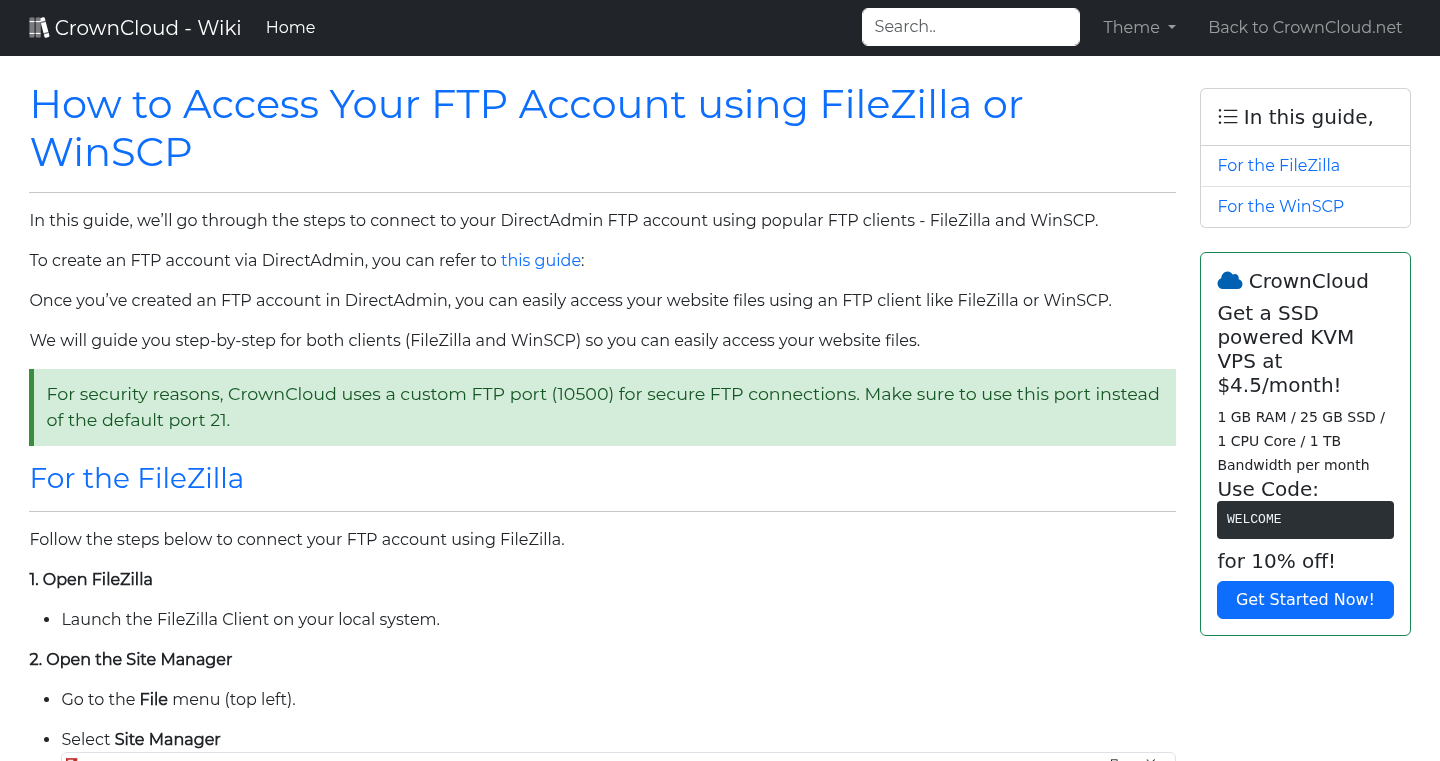Click the 'How to Access Your FTP Account' page title
Screen dimensions: 1440x761
click(527, 128)
